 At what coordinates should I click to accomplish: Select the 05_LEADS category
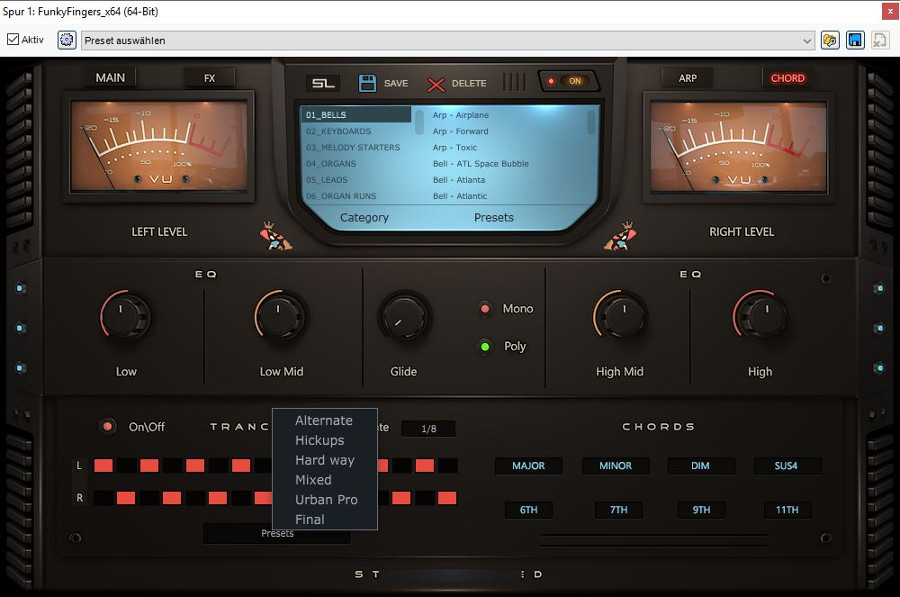point(356,180)
